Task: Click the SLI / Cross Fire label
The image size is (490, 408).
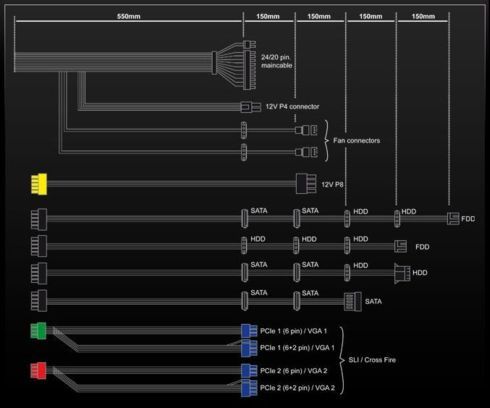Action: 372,360
